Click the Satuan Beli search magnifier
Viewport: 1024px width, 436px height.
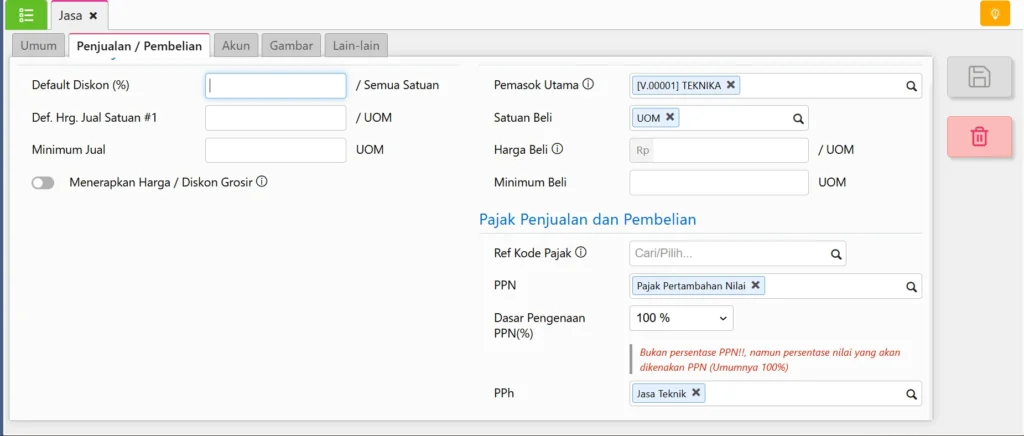797,118
